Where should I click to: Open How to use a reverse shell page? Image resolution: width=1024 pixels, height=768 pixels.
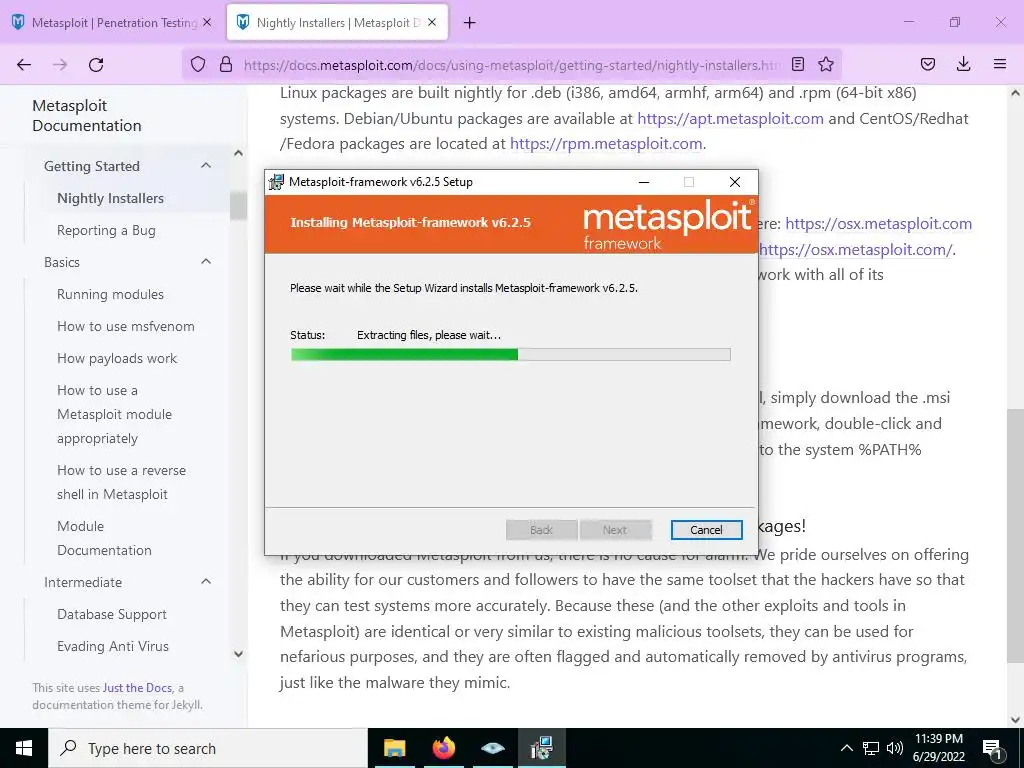121,482
